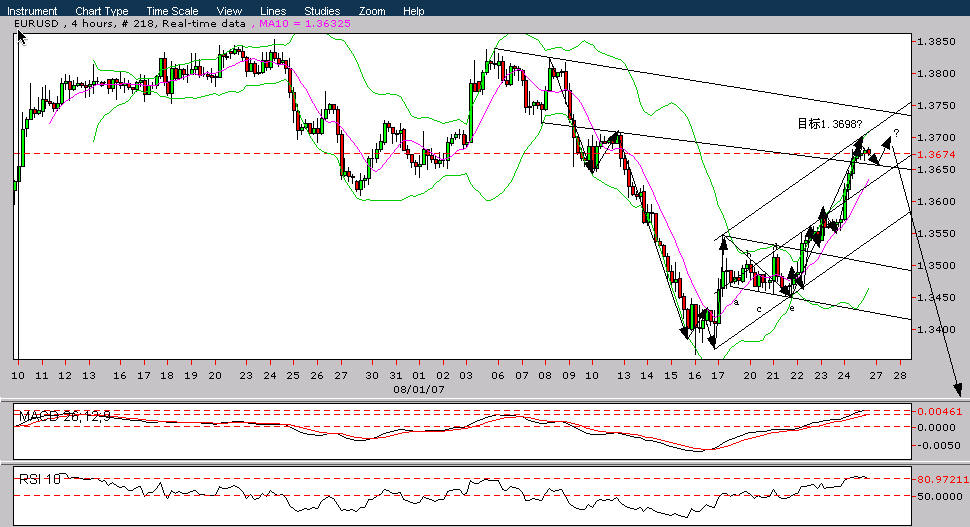Click the RSI 10 study label

[40, 479]
